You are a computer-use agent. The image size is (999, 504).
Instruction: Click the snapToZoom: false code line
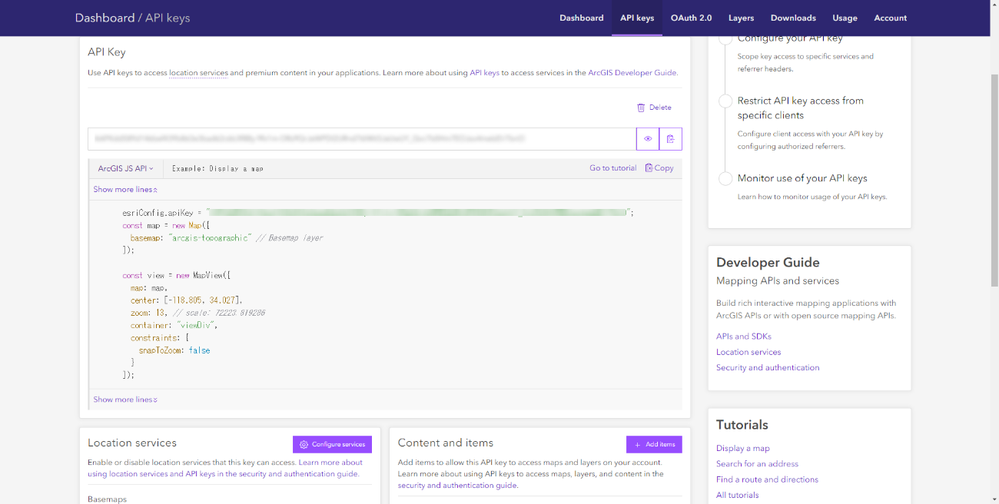[x=174, y=350]
